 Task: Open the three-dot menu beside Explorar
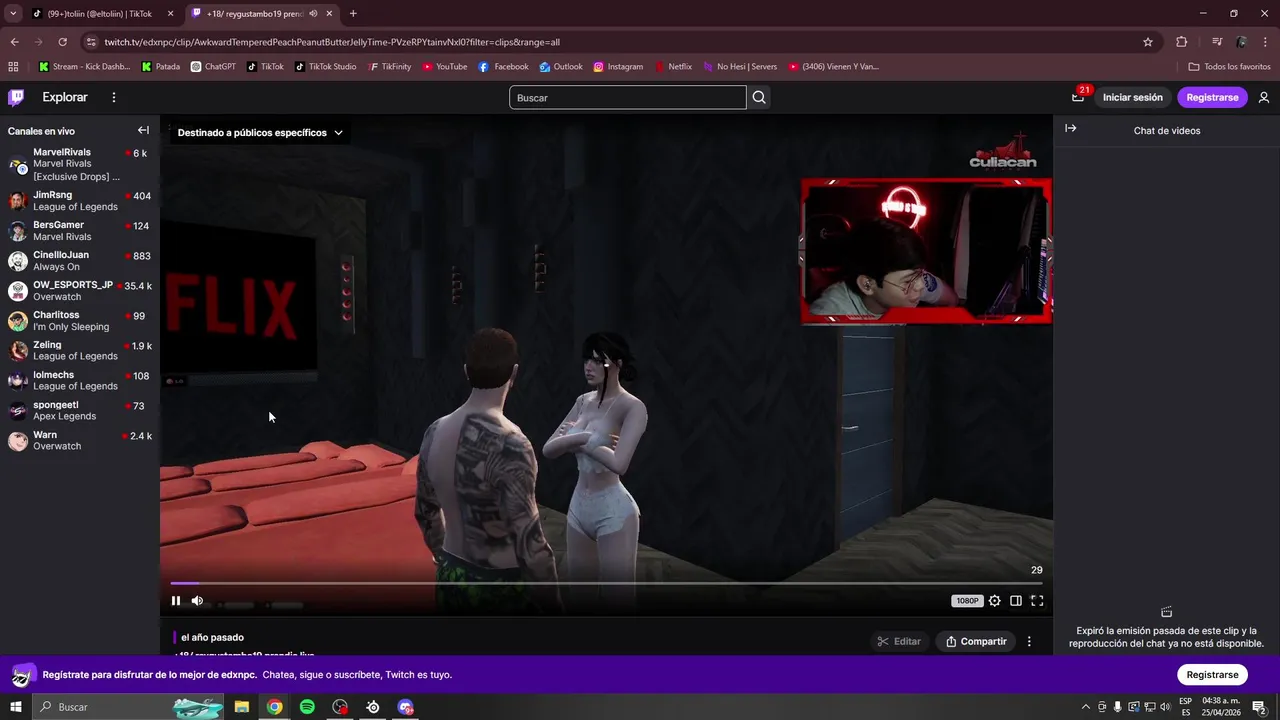click(114, 97)
